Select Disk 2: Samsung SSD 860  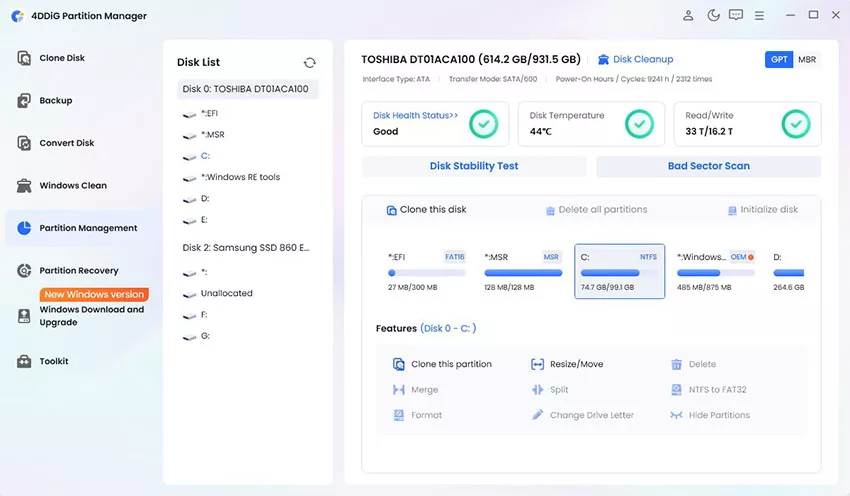tap(246, 248)
